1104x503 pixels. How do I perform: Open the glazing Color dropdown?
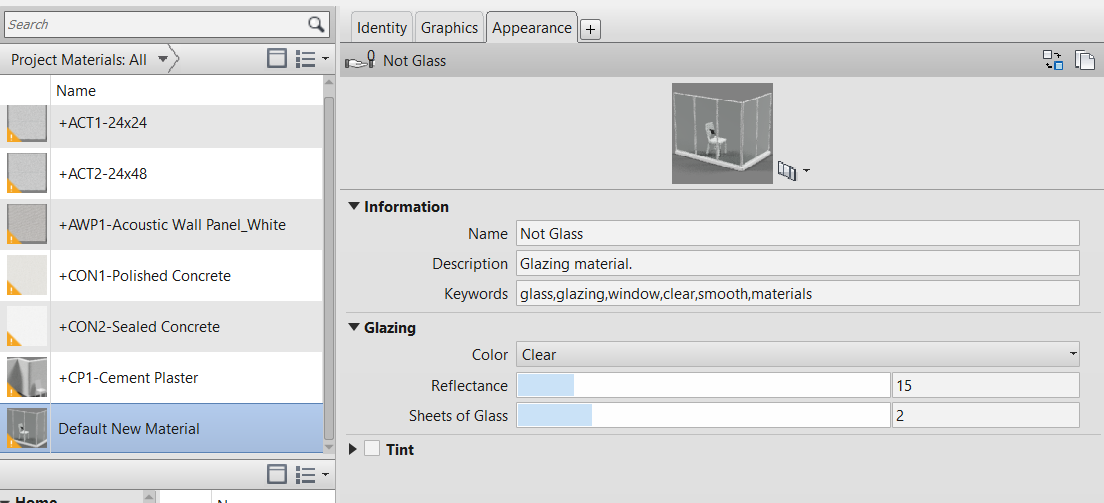coord(798,354)
